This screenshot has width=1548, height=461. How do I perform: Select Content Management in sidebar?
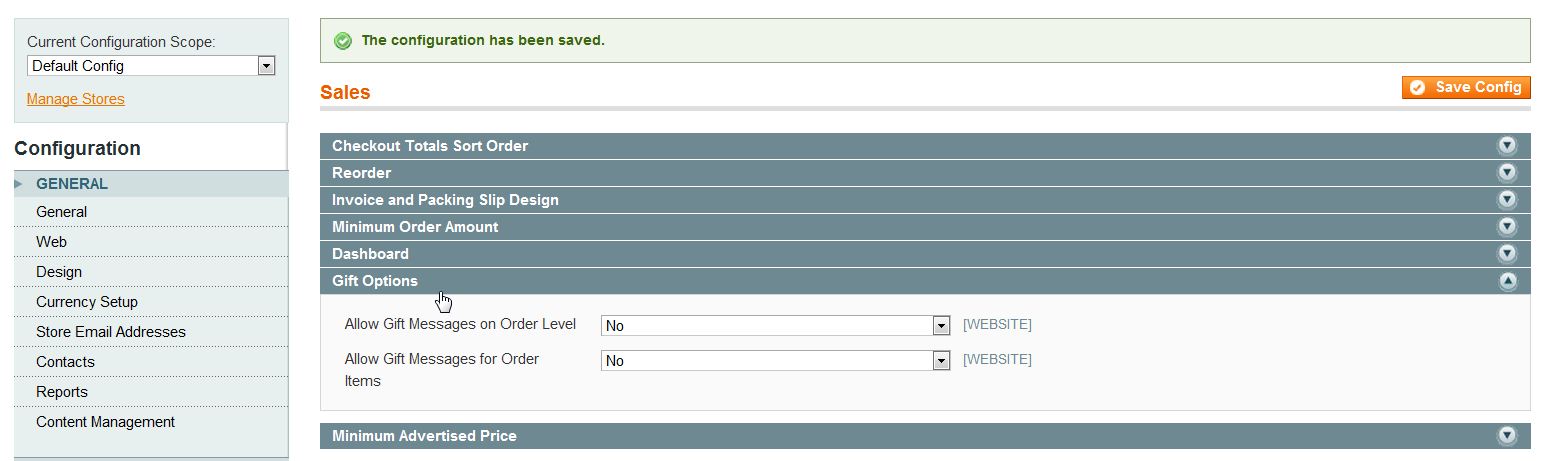point(105,422)
